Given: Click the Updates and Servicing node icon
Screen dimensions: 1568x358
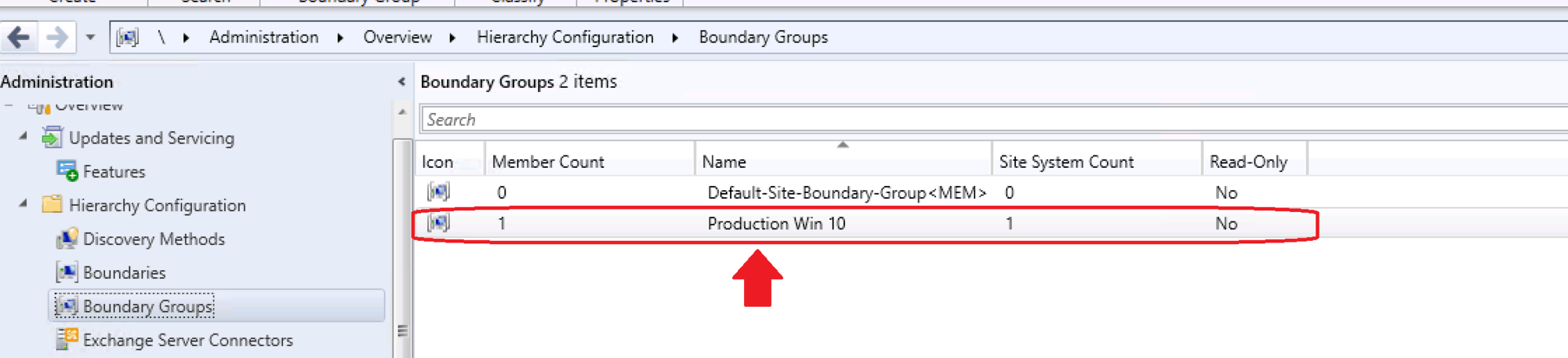Looking at the screenshot, I should tap(52, 138).
